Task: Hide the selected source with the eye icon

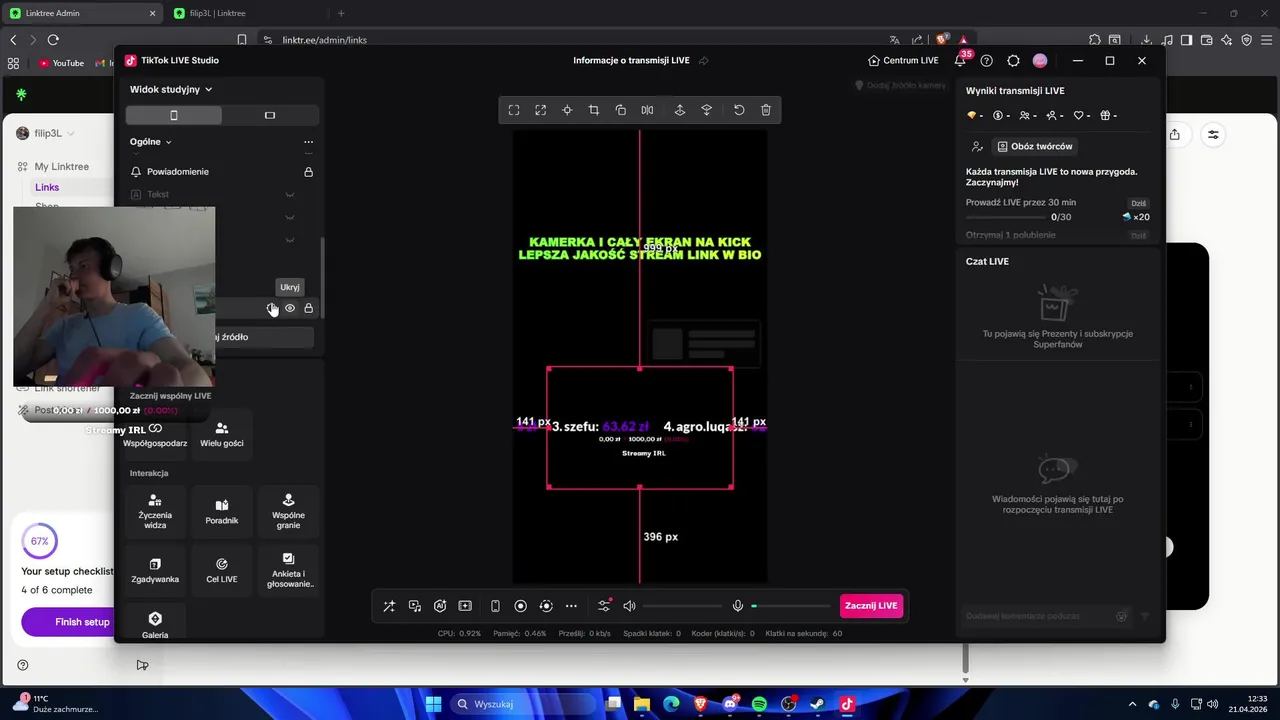Action: (x=290, y=308)
